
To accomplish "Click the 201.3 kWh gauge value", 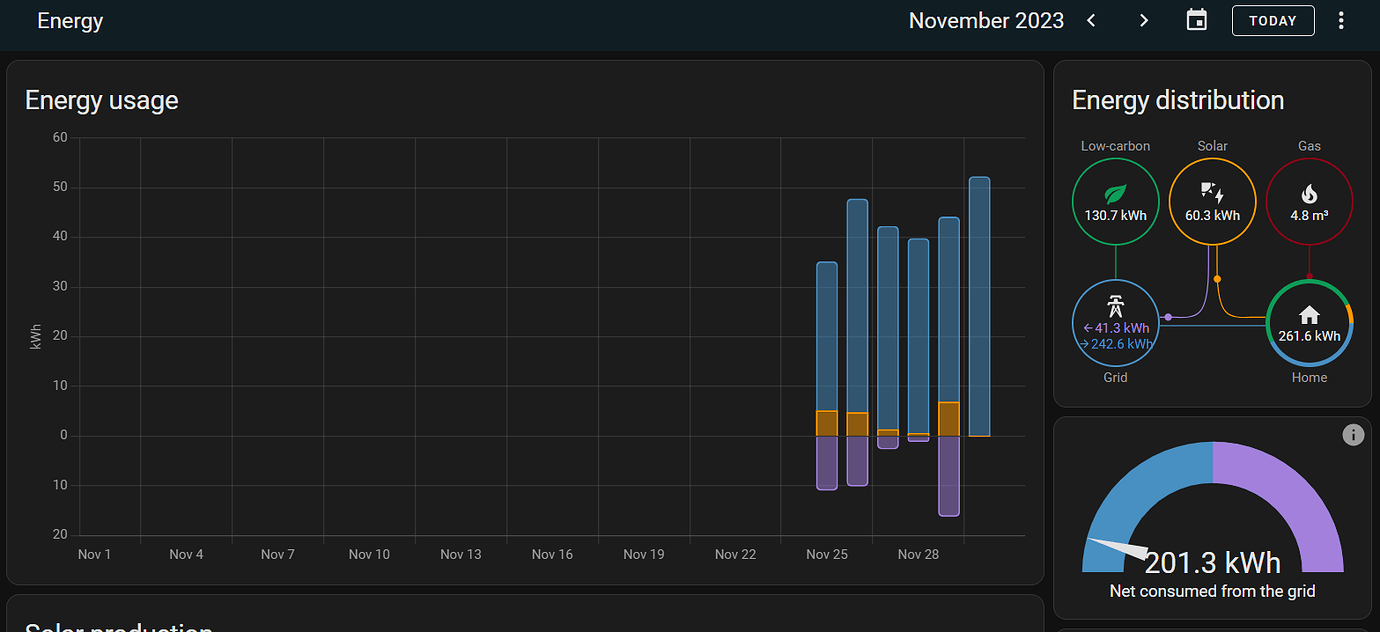I will click(x=1212, y=563).
